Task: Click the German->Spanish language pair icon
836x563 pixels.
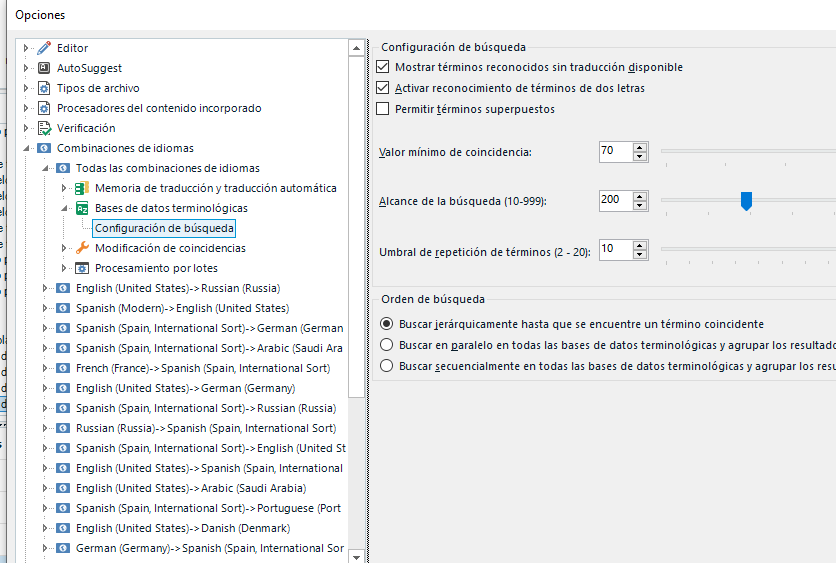Action: coord(63,548)
